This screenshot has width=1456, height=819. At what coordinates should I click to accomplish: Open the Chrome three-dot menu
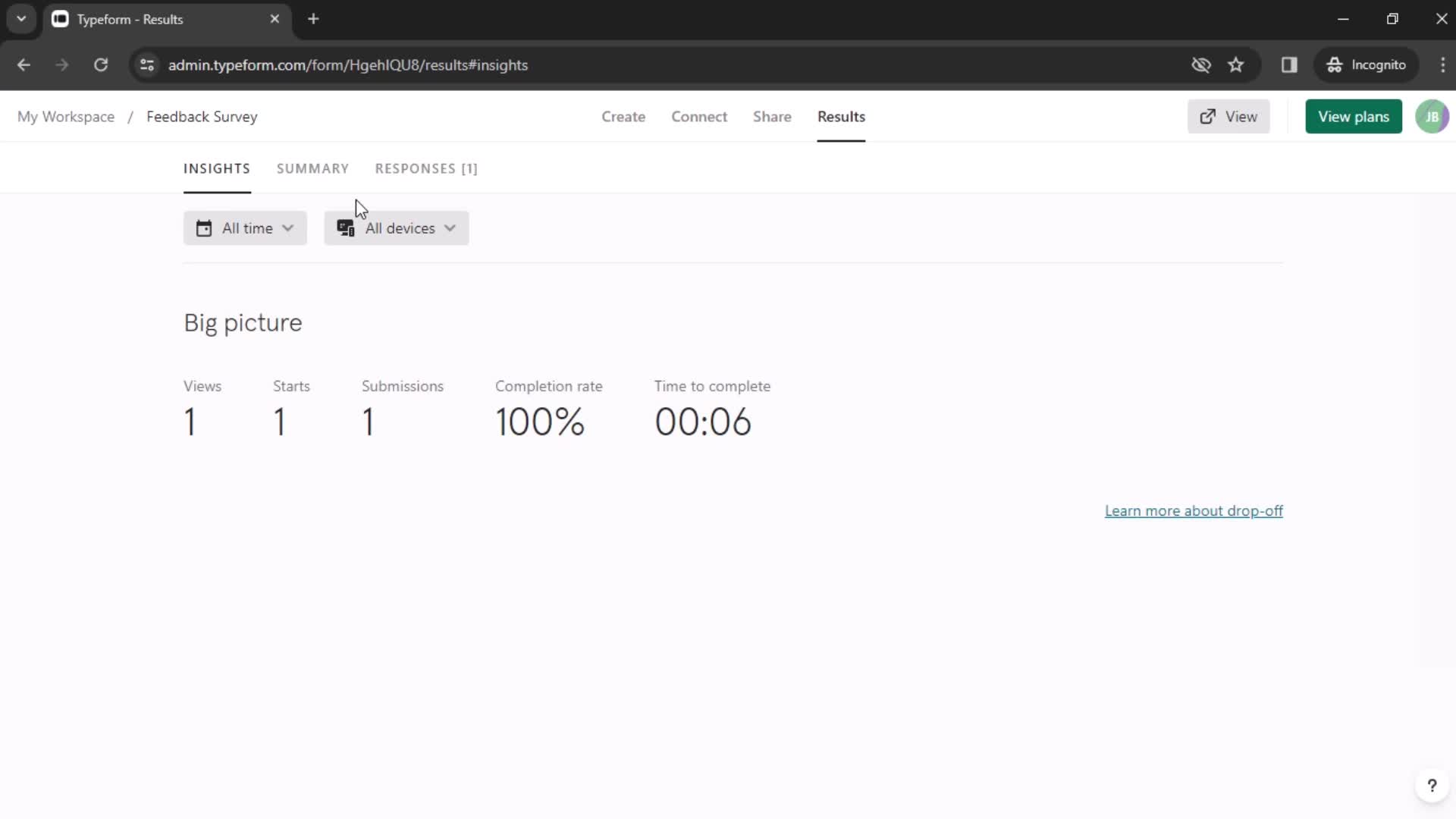1442,65
